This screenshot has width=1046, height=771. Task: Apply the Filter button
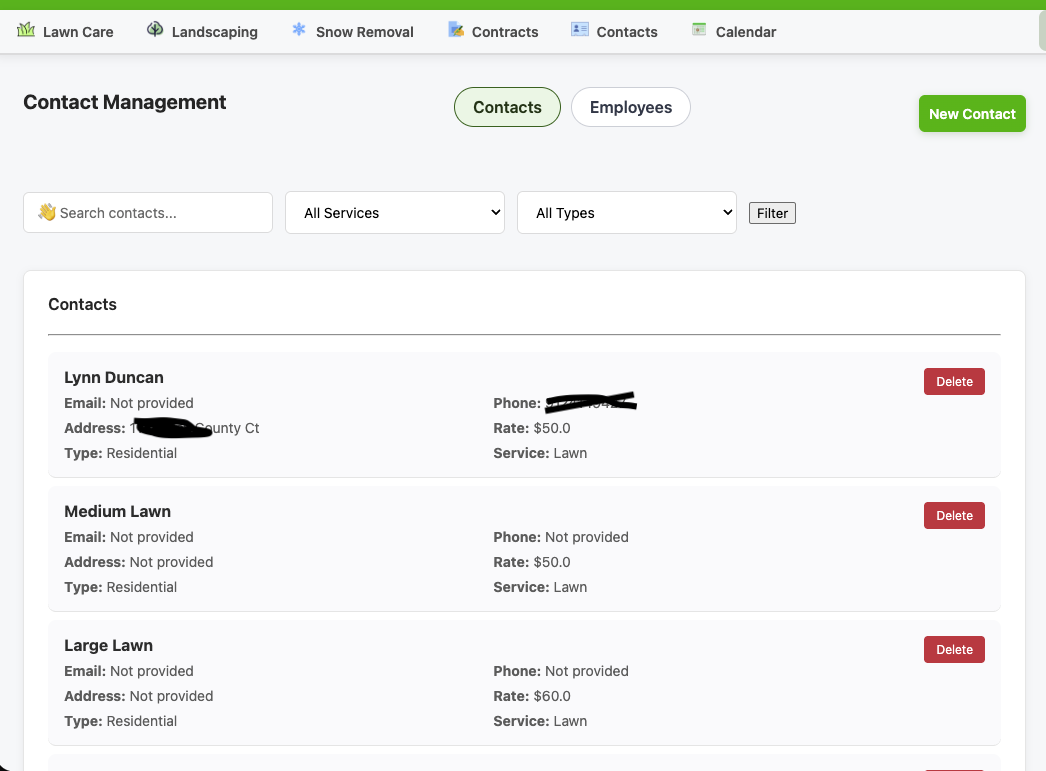tap(772, 213)
